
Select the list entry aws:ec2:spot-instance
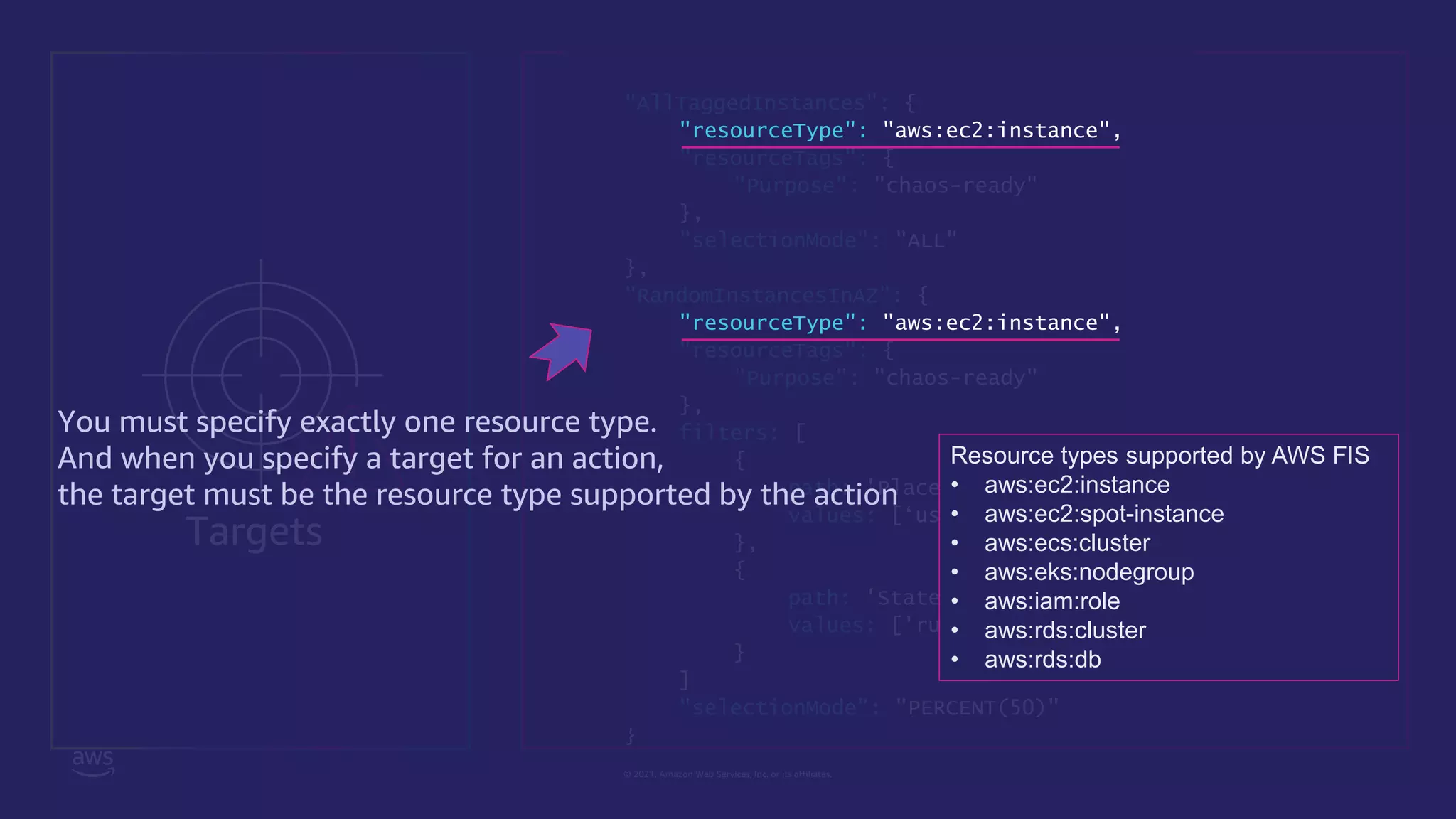tap(1103, 514)
